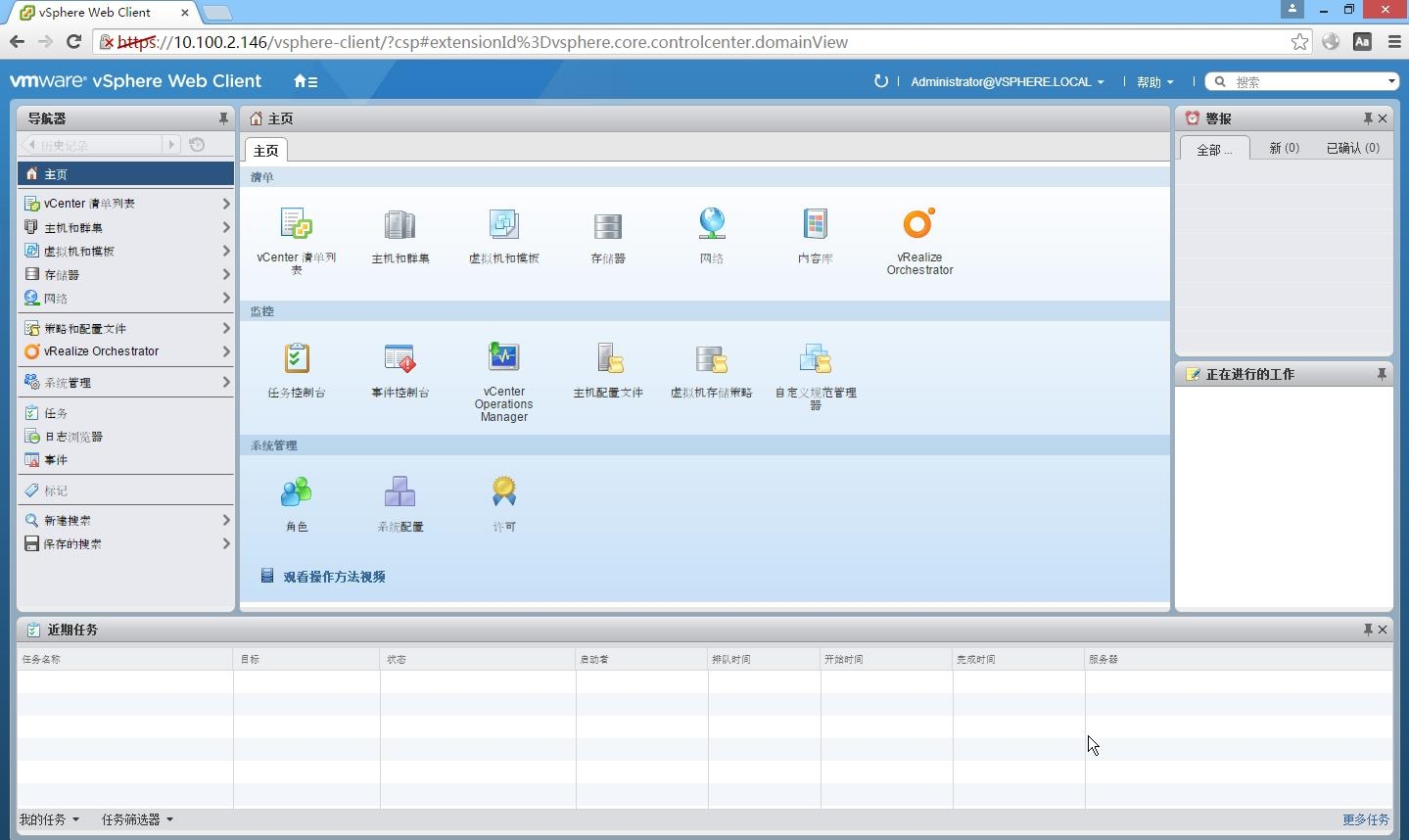
Task: Reload the page with the browser reload button
Action: click(73, 41)
